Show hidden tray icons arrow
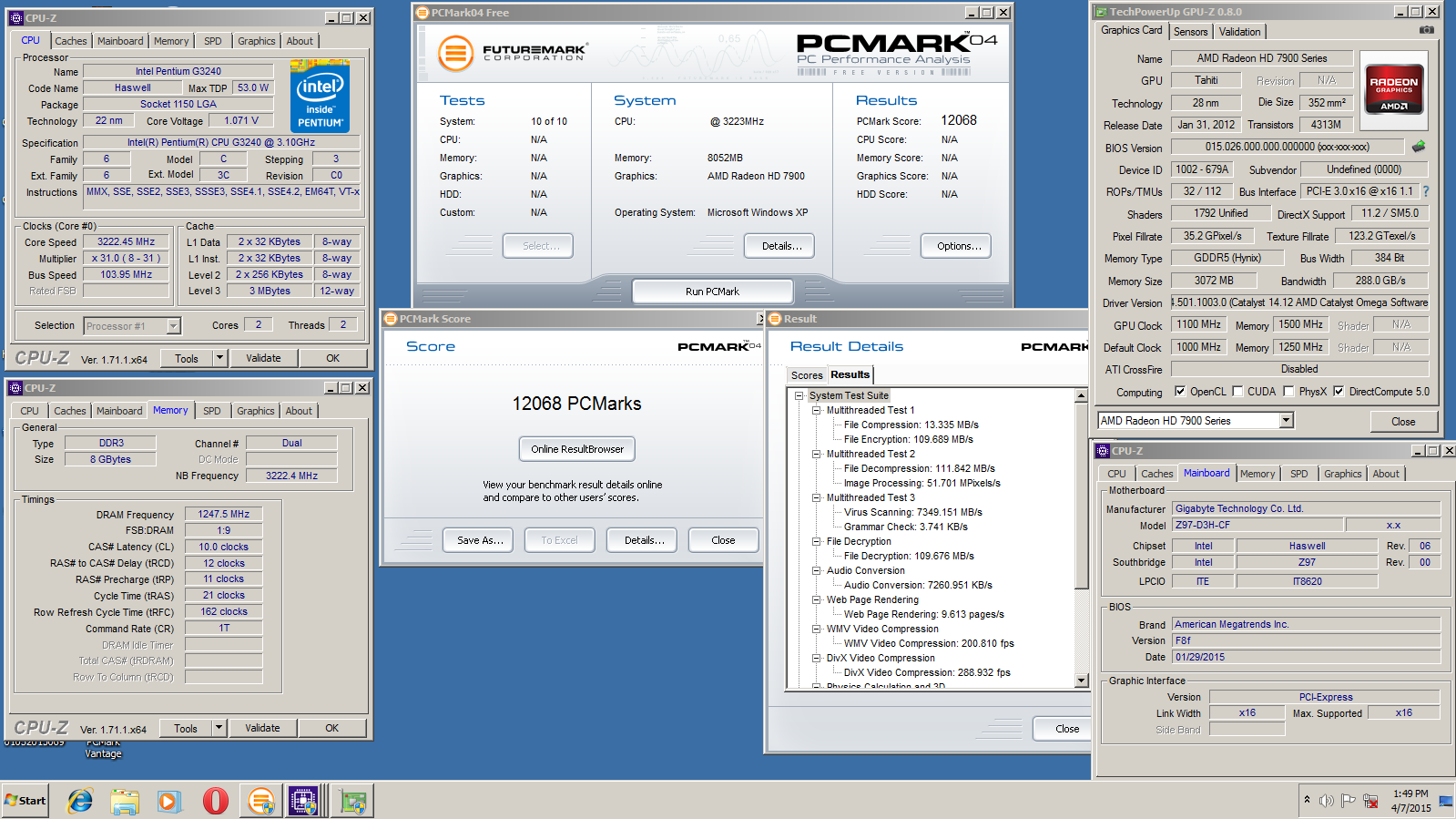Screen dimensions: 1456x819 [1307, 800]
